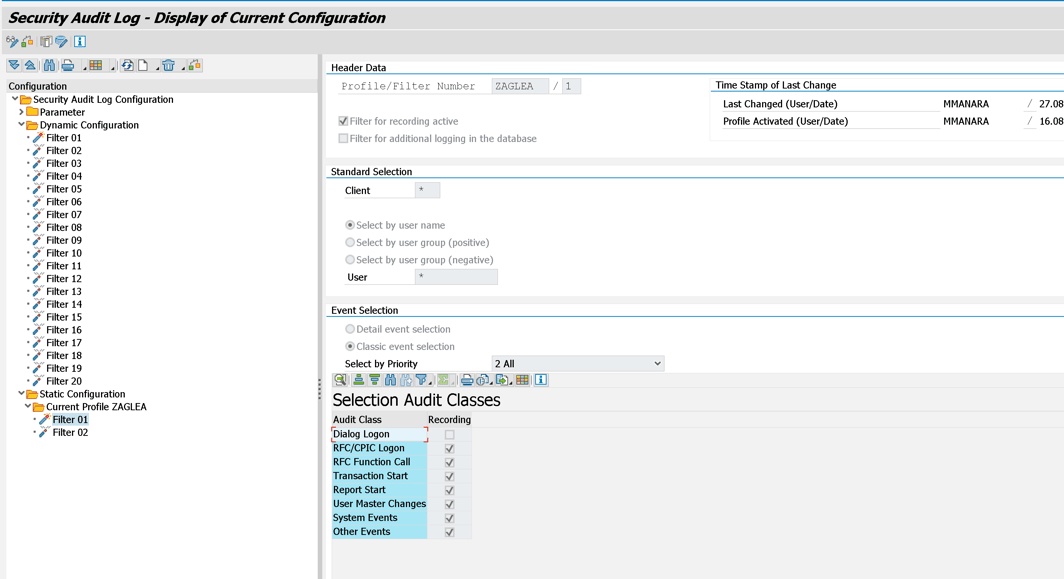
Task: Open the Select by Priority dropdown
Action: pyautogui.click(x=659, y=363)
